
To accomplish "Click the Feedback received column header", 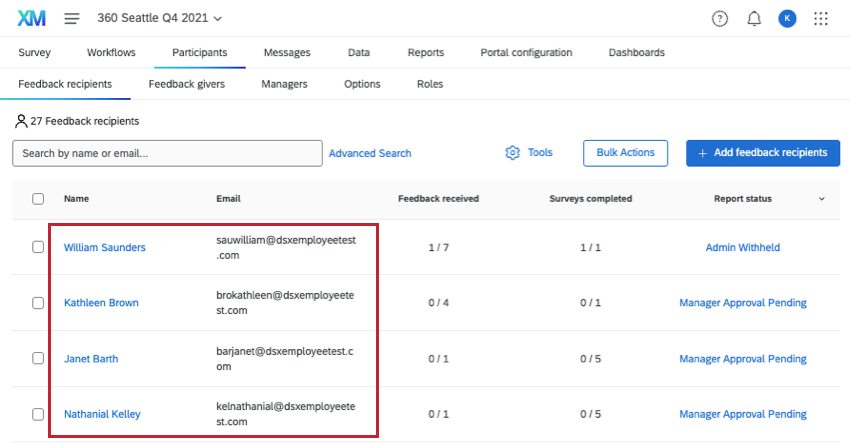I will point(439,199).
